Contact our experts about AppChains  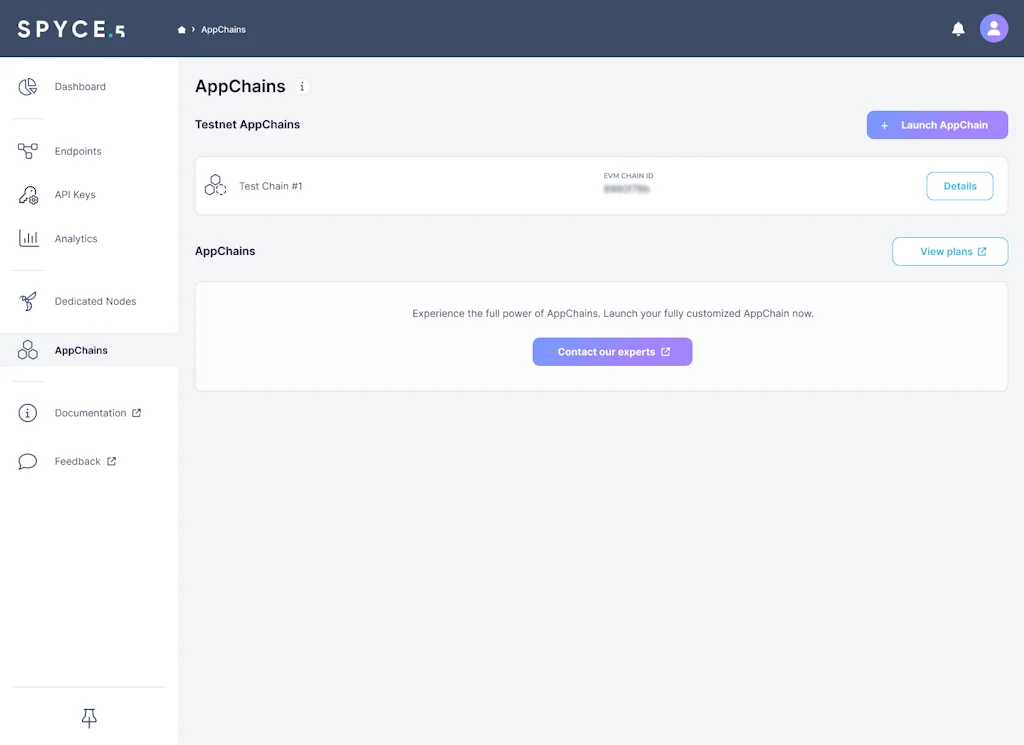[x=612, y=351]
